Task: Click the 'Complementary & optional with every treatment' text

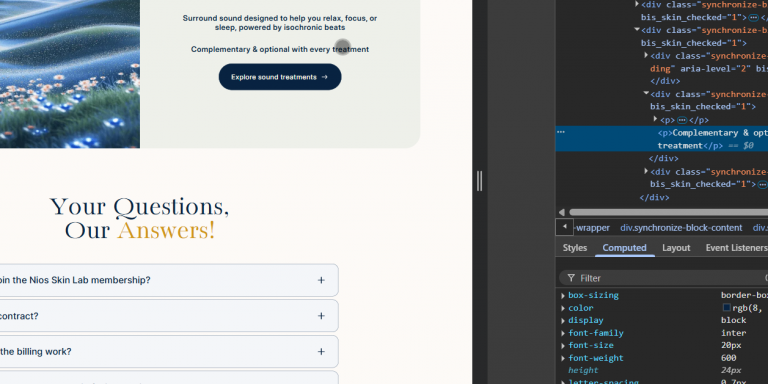Action: (x=280, y=49)
